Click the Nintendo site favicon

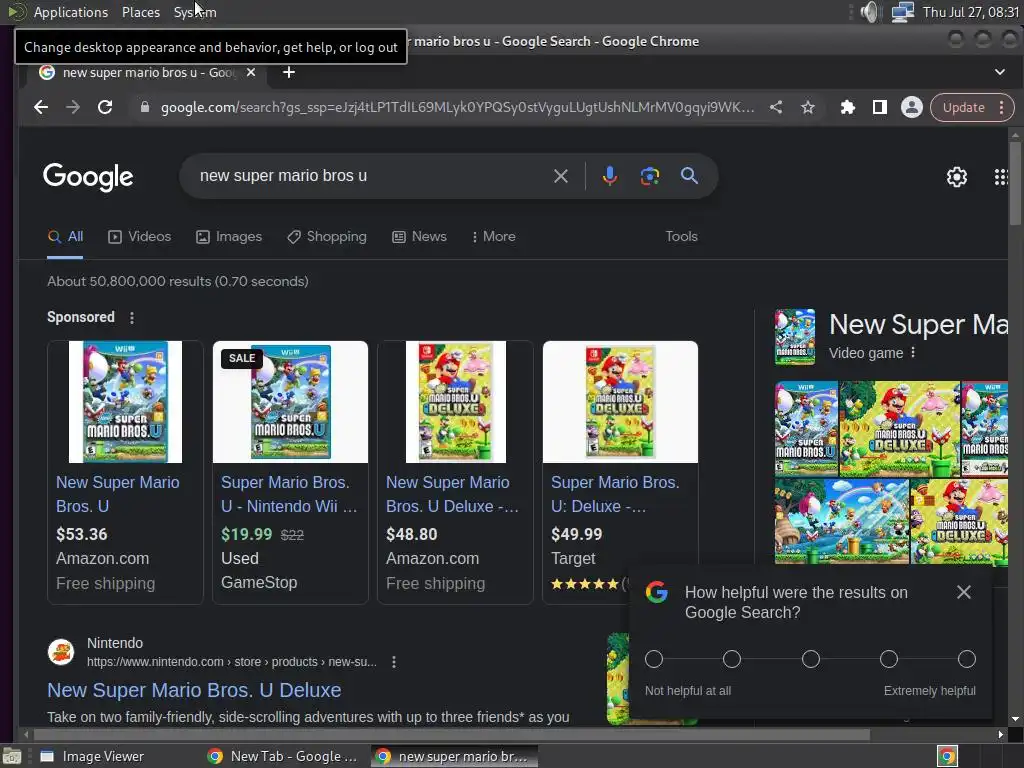point(61,652)
